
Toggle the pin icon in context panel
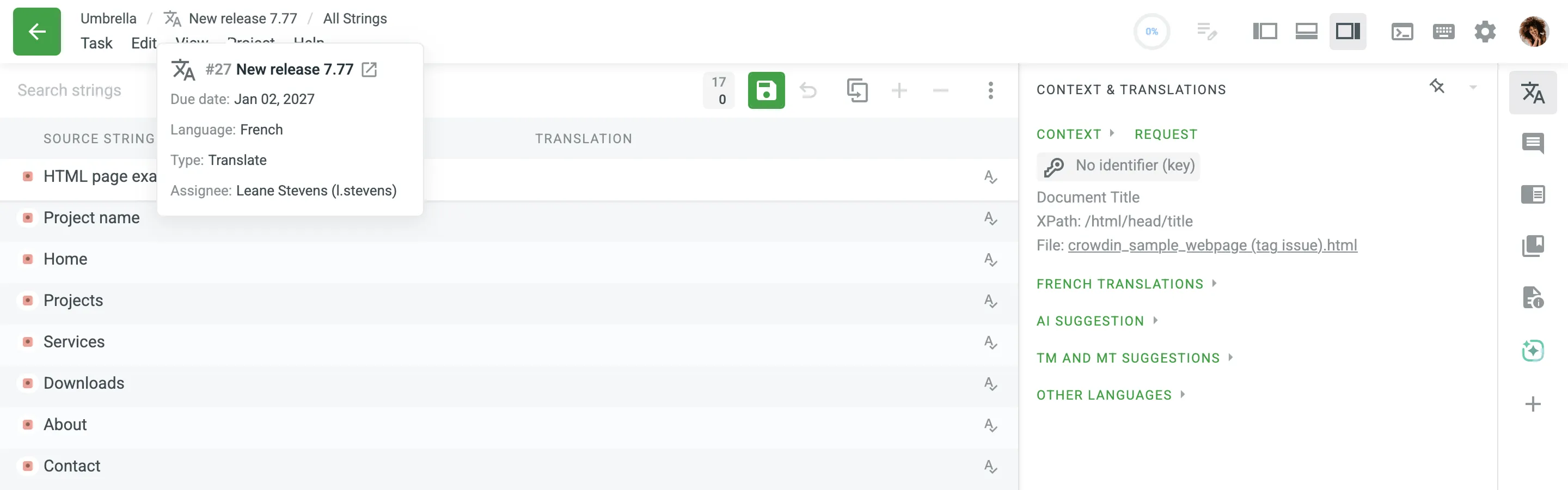(1437, 87)
